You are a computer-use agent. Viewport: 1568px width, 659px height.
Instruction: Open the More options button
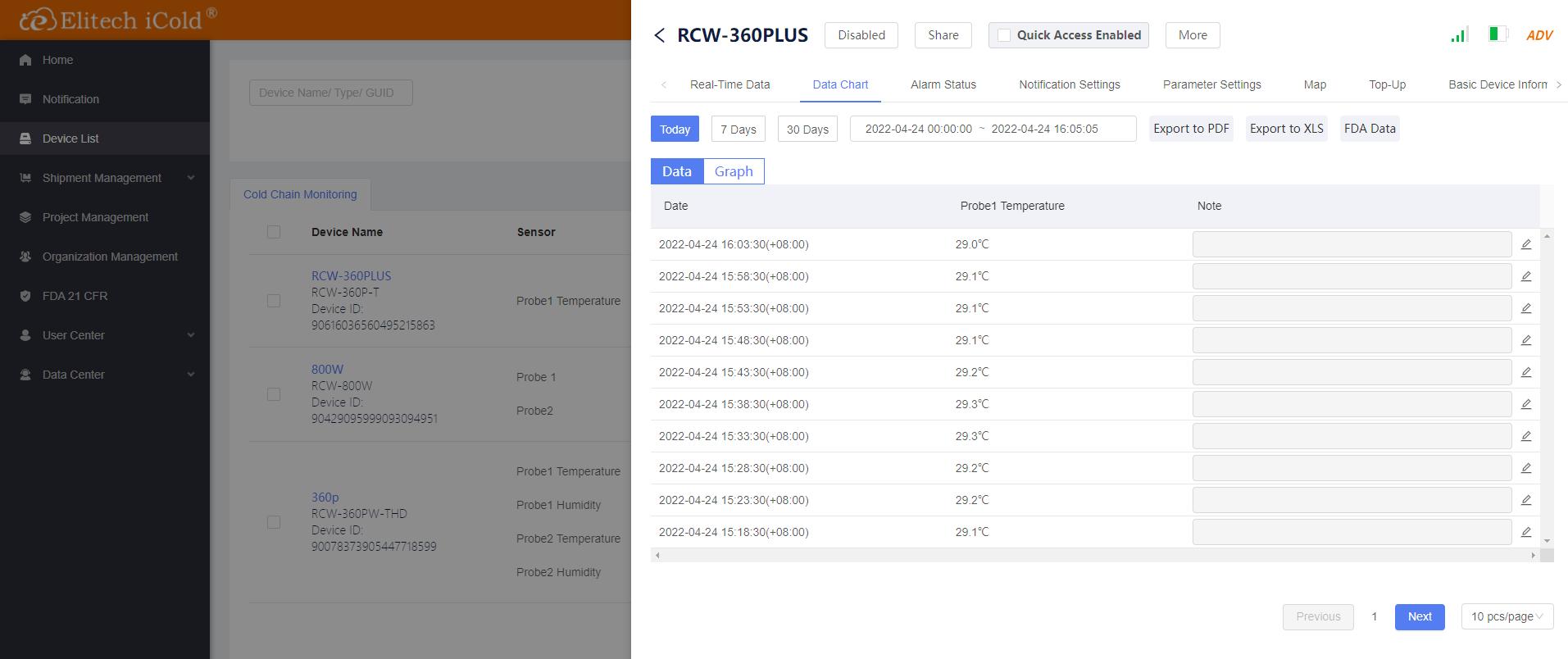pos(1193,35)
